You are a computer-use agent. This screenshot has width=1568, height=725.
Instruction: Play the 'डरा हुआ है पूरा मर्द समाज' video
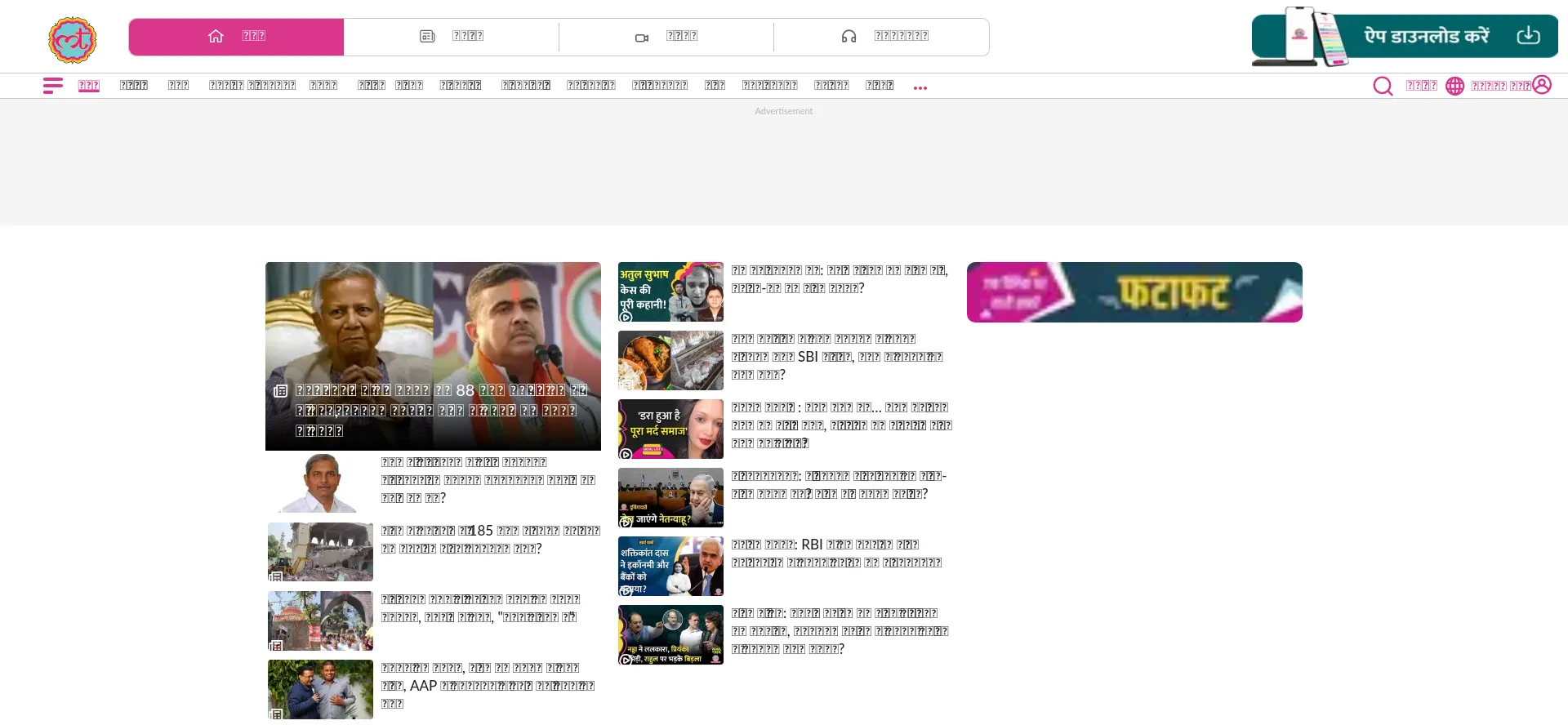670,429
